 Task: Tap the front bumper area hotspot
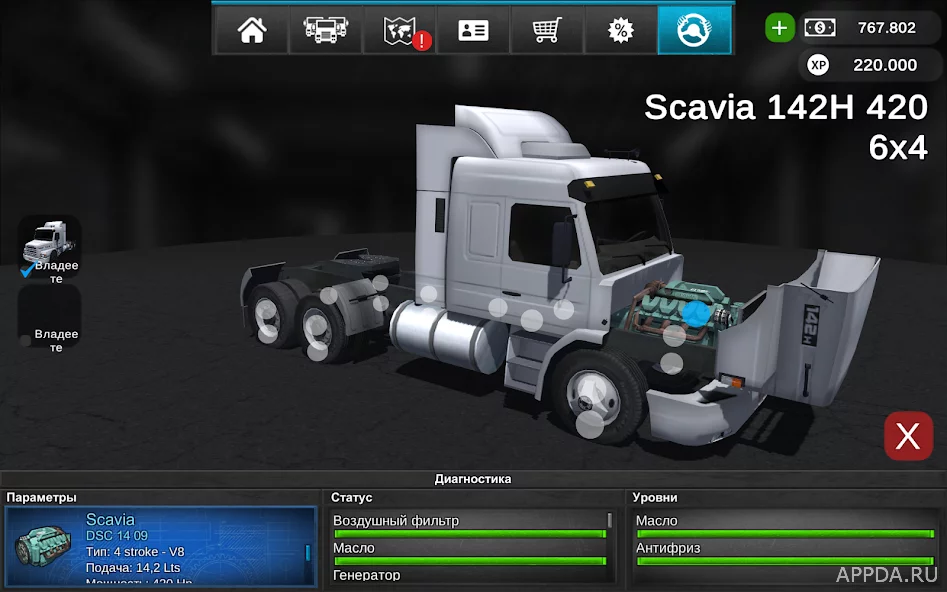coord(671,364)
